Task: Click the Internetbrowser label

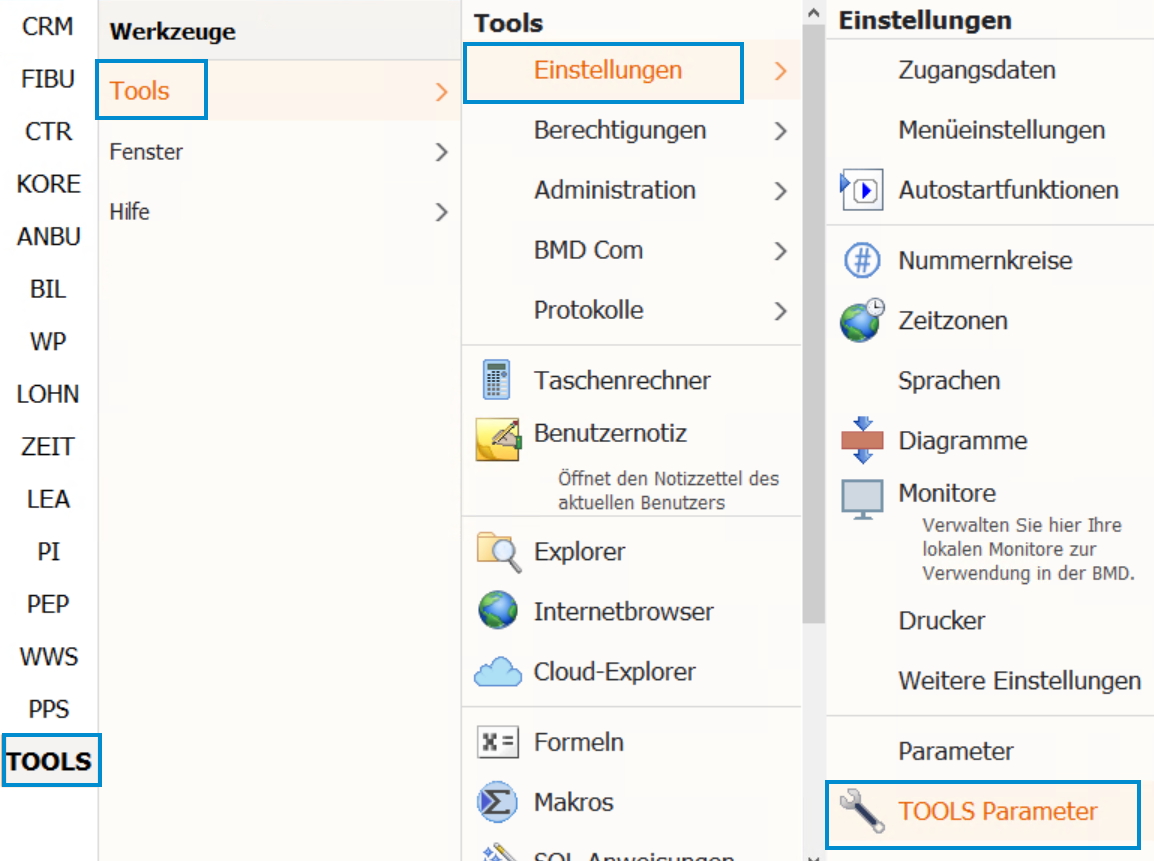Action: pos(623,612)
